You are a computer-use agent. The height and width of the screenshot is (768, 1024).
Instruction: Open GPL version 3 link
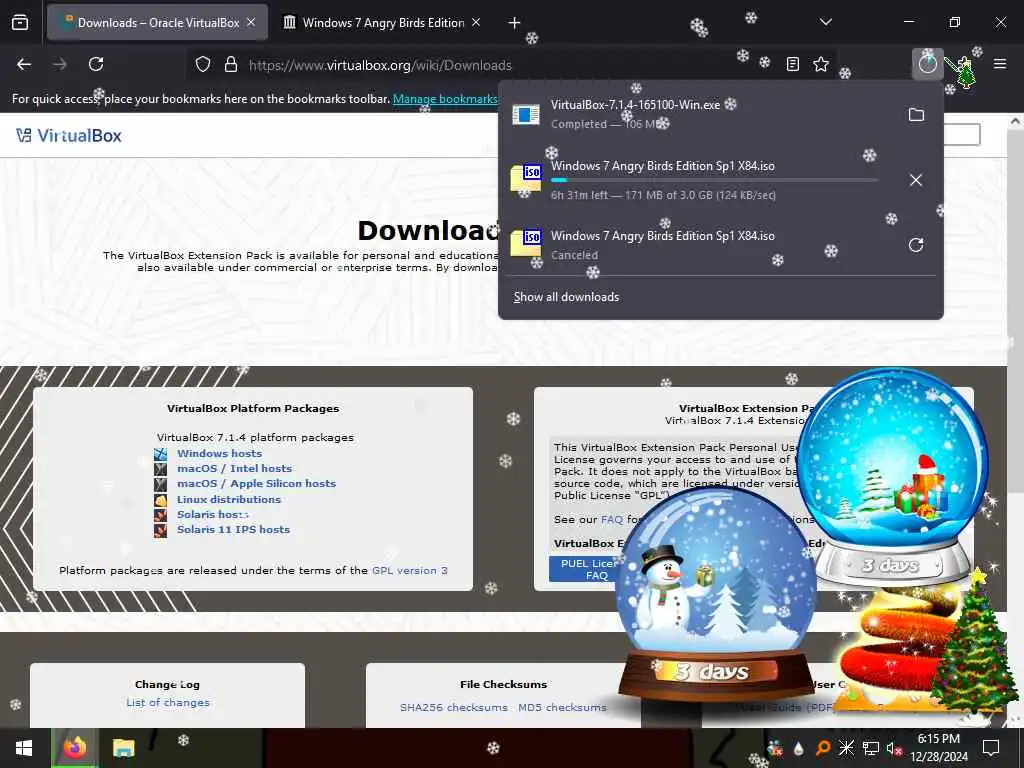pyautogui.click(x=409, y=570)
